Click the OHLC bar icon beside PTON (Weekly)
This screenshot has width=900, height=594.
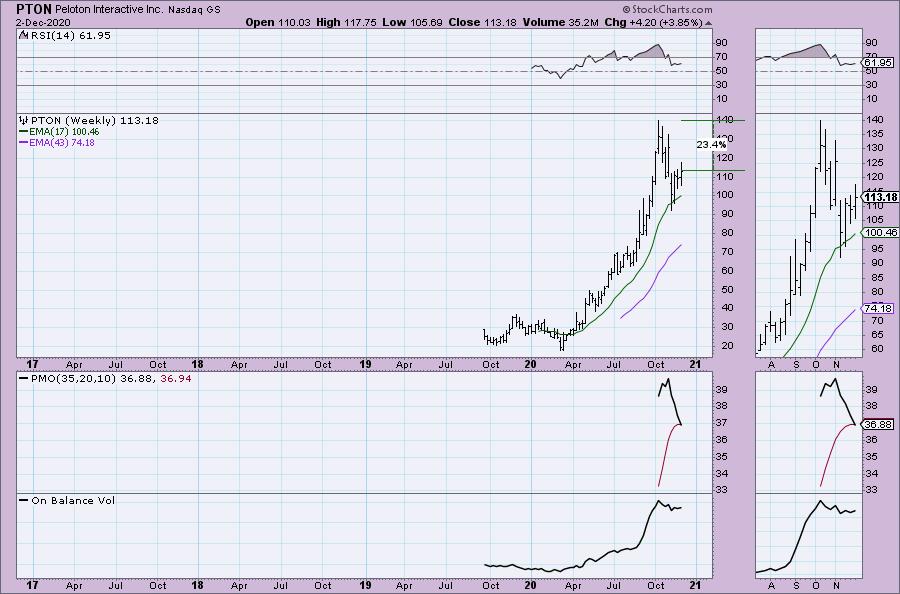pos(23,121)
